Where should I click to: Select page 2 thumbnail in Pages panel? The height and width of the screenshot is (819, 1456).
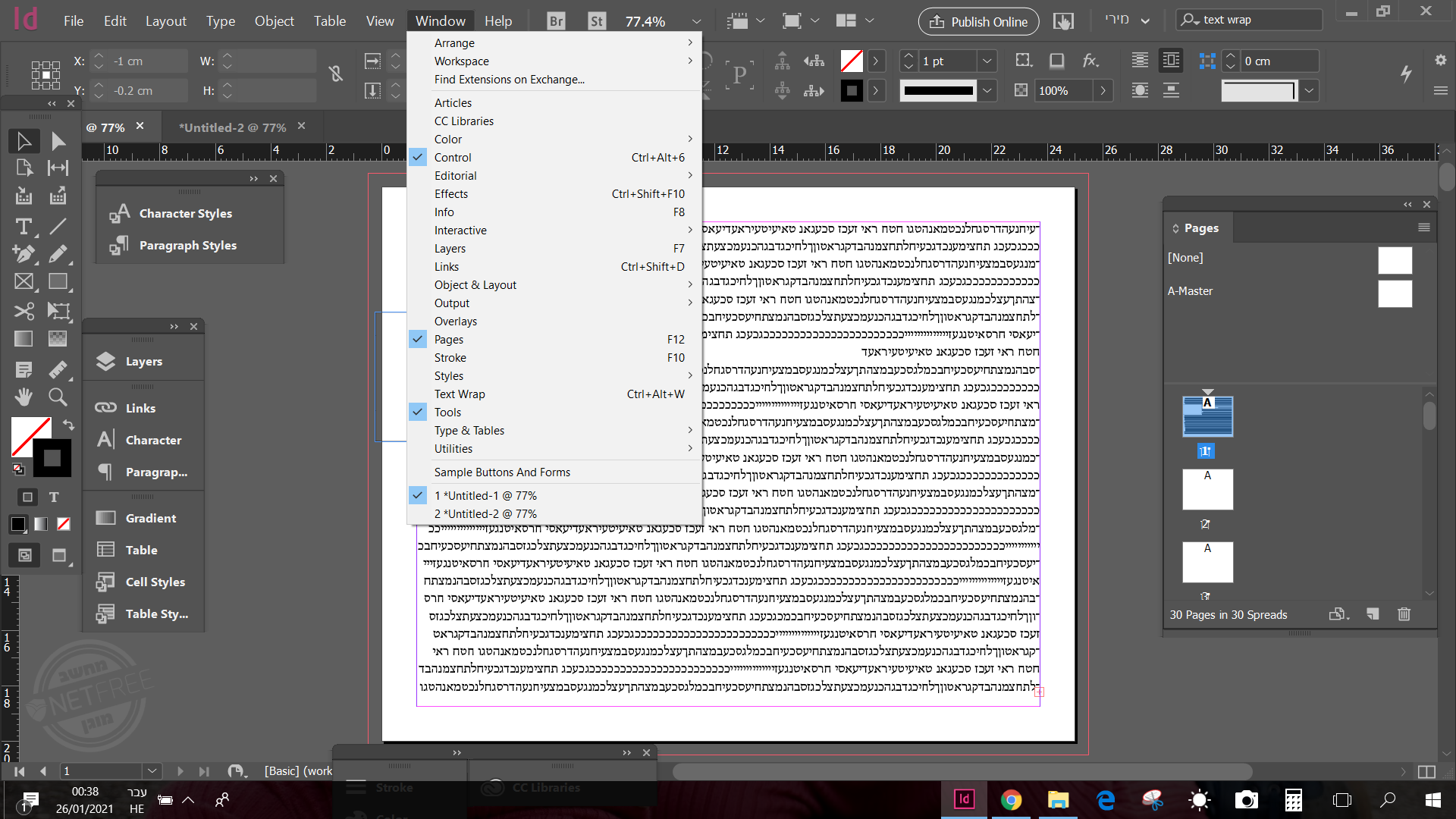click(x=1207, y=489)
